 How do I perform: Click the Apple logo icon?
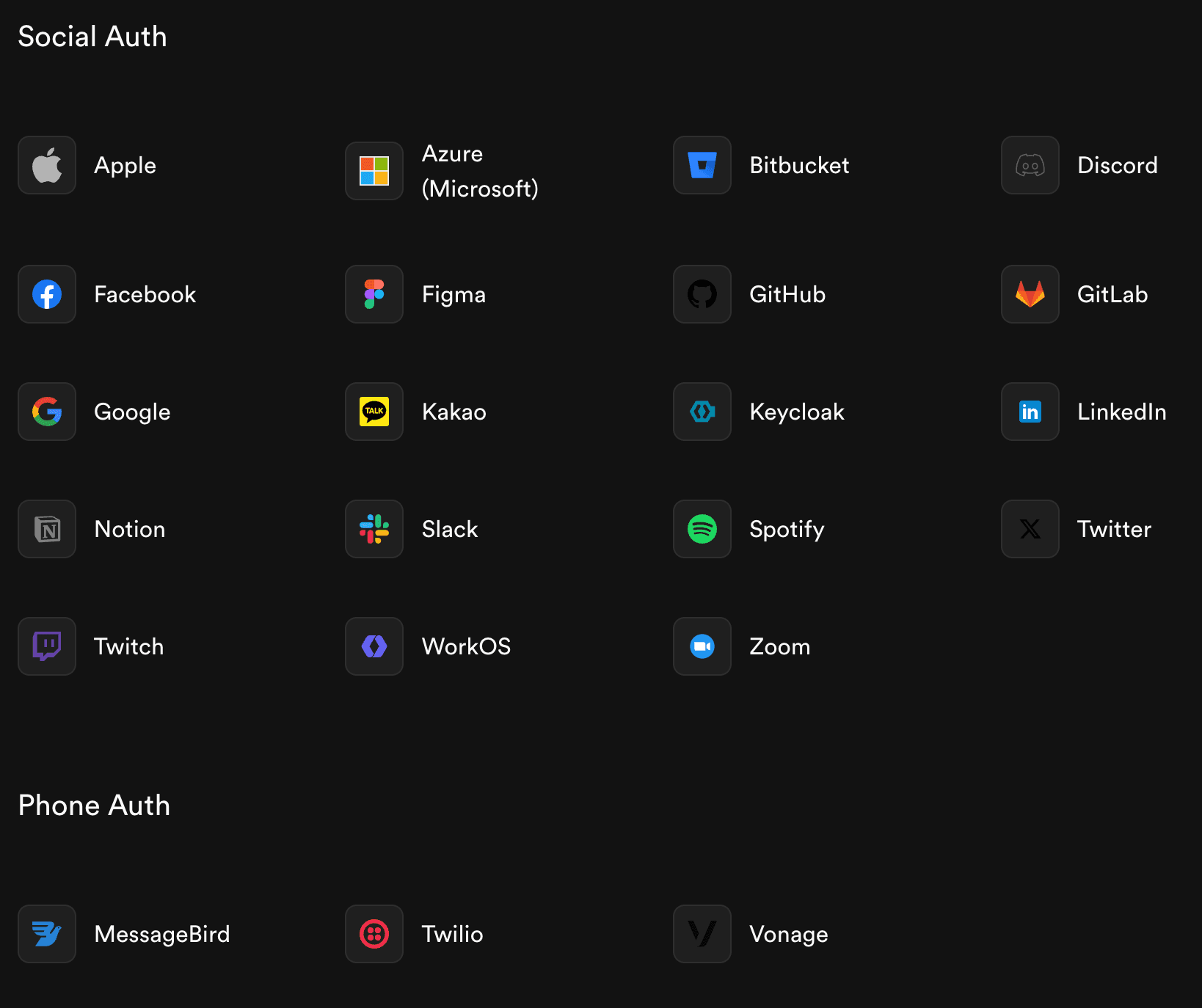tap(47, 165)
